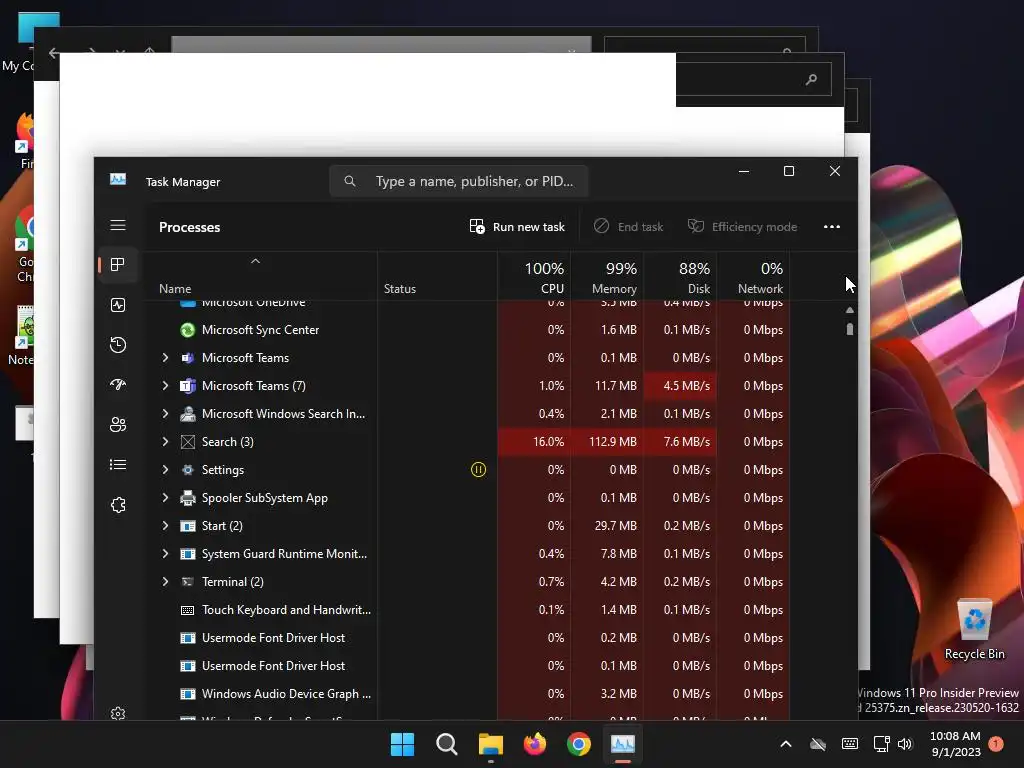Click the Task Manager title bar app icon
Image resolution: width=1024 pixels, height=768 pixels.
118,179
